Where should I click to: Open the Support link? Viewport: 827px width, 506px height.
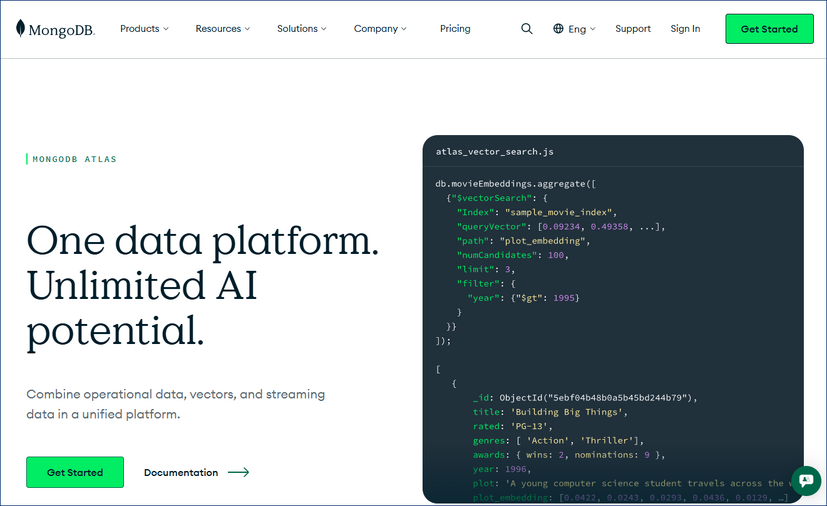633,28
